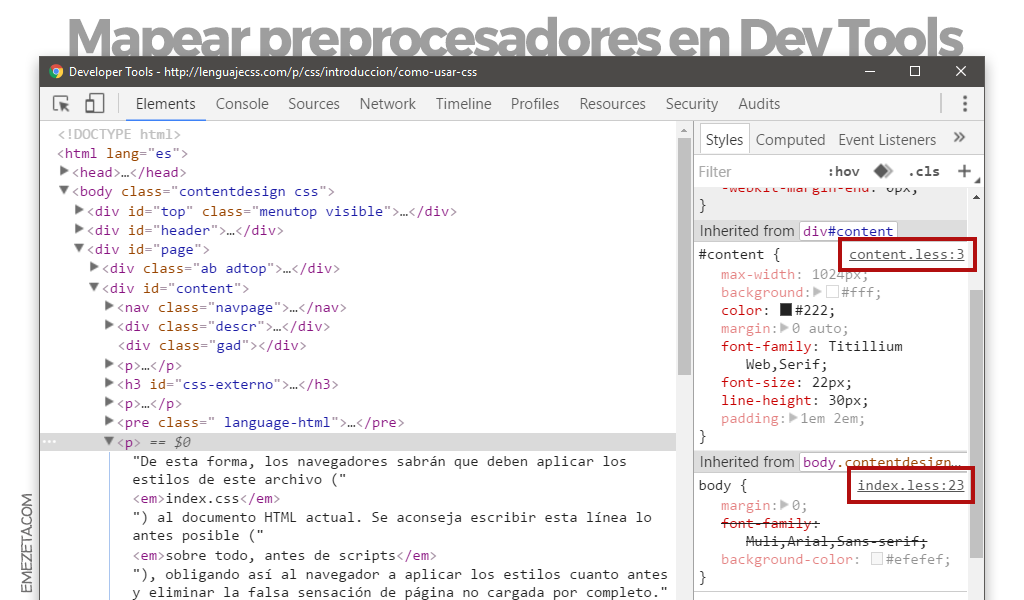Image resolution: width=1024 pixels, height=600 pixels.
Task: Collapse the div id page node
Action: click(79, 248)
